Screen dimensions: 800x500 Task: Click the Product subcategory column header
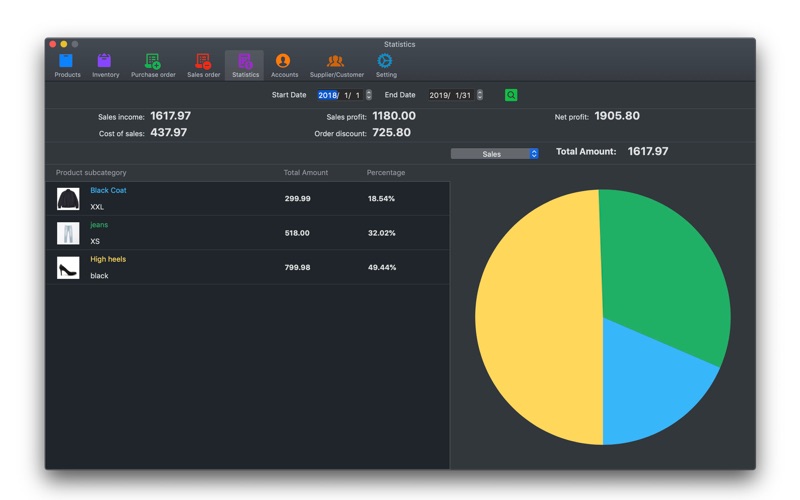tap(91, 172)
